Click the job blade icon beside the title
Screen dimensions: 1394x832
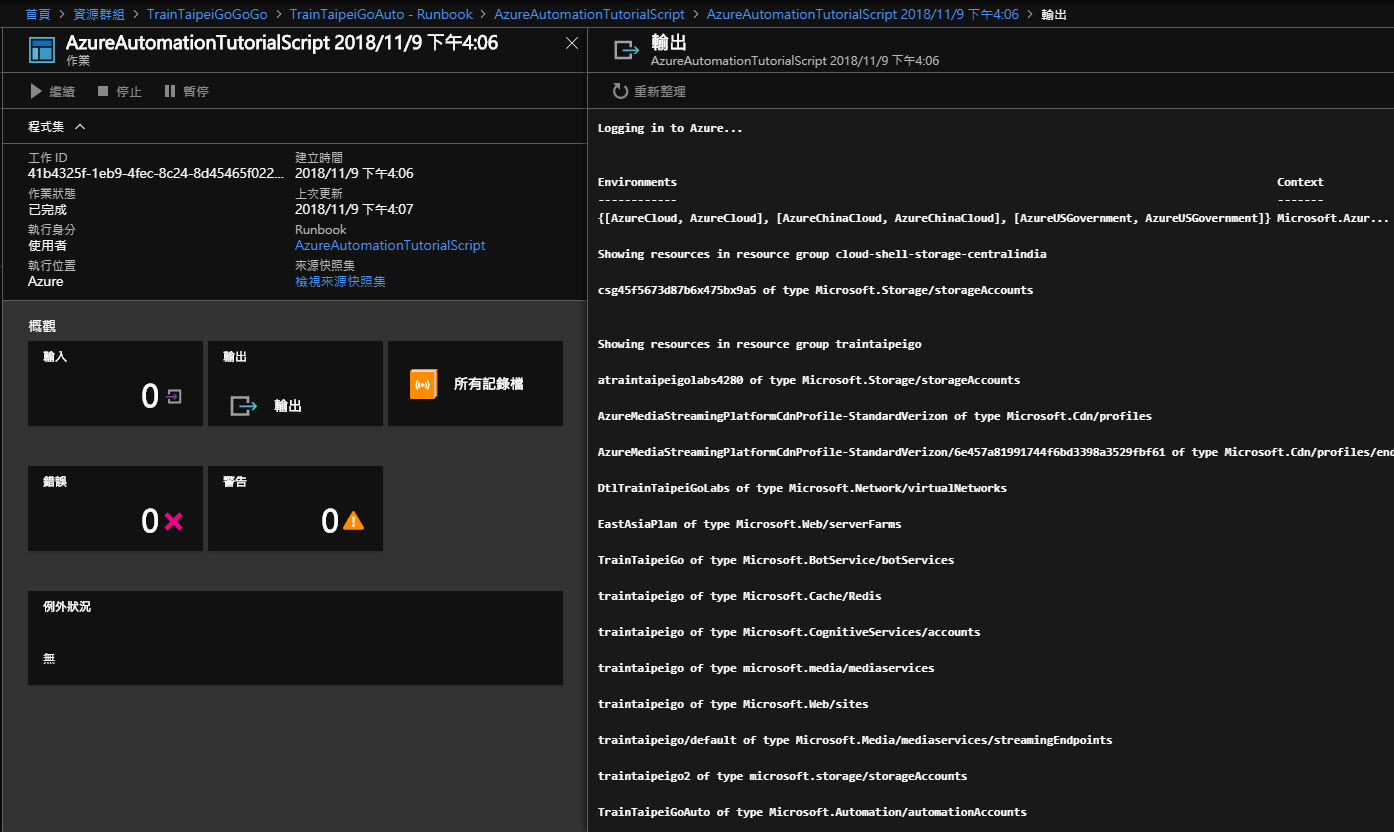[x=41, y=50]
